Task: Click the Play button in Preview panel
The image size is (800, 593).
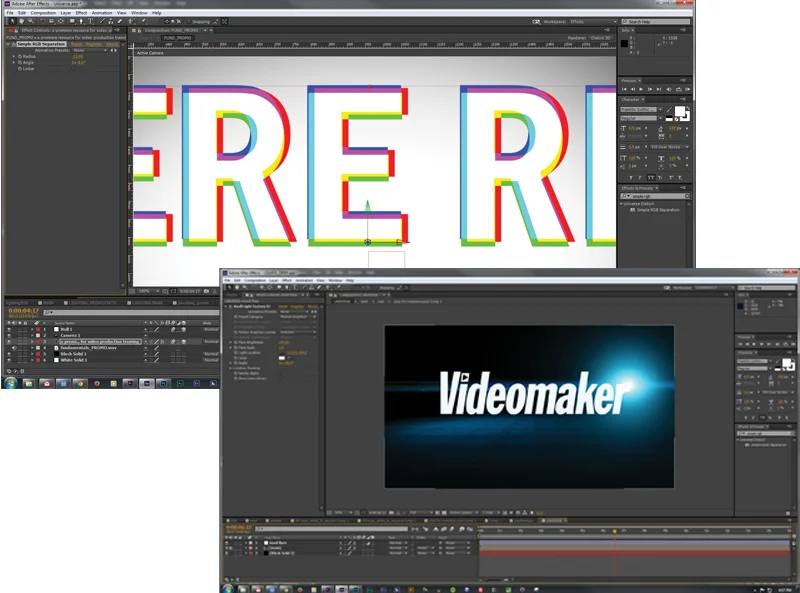Action: (640, 90)
